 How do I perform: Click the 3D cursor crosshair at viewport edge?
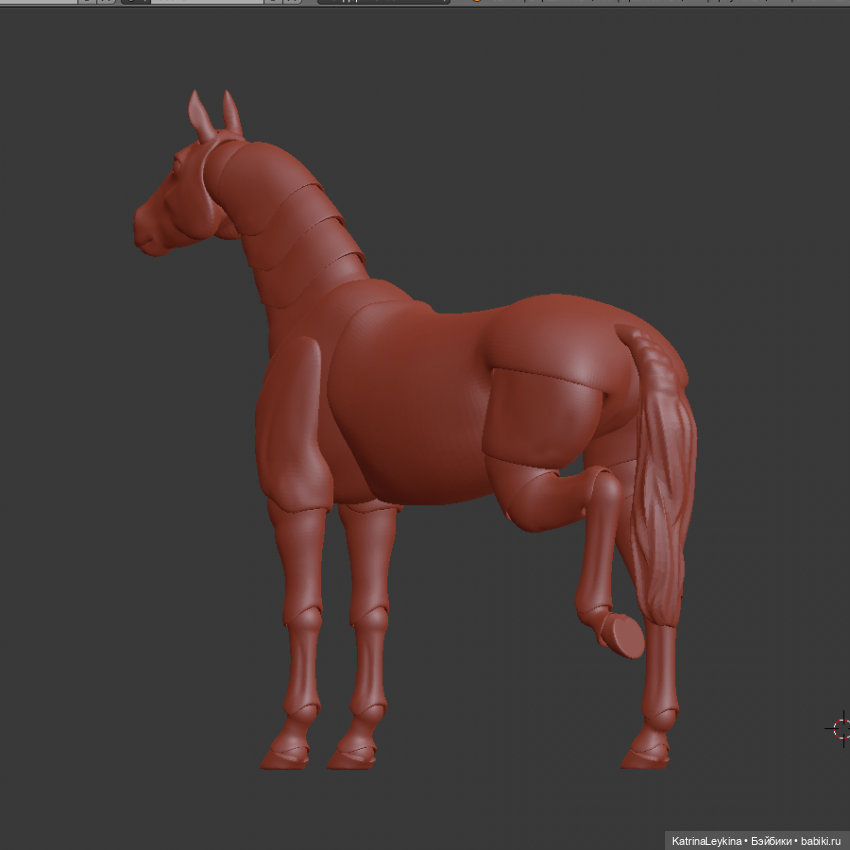(842, 728)
